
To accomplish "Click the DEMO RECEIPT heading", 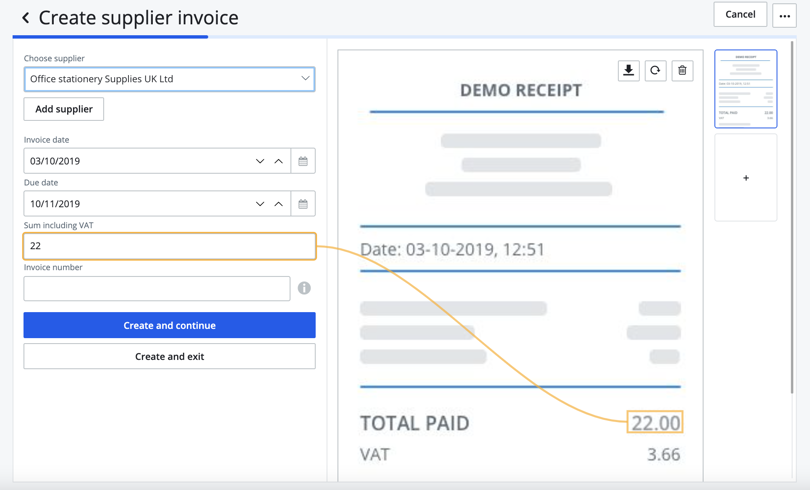I will pos(521,90).
